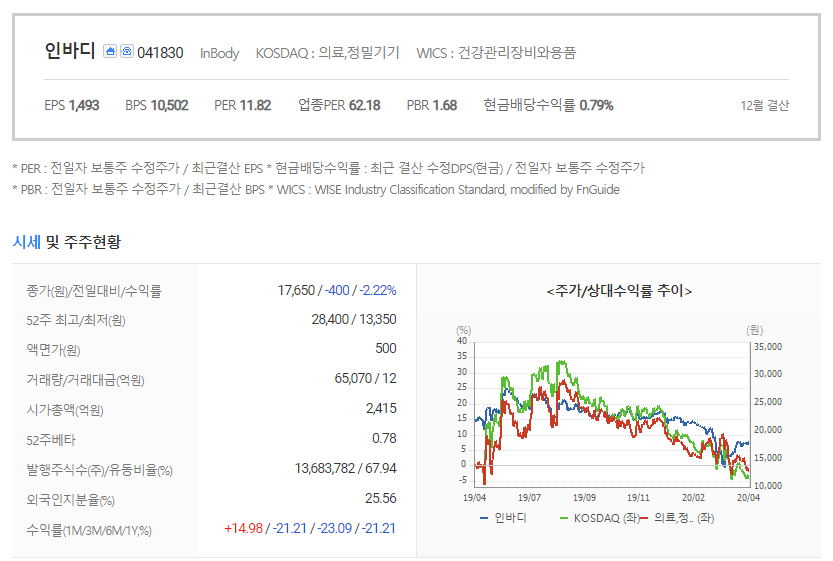Click the 28,400 / 13,350 value
The image size is (833, 561).
tap(354, 319)
